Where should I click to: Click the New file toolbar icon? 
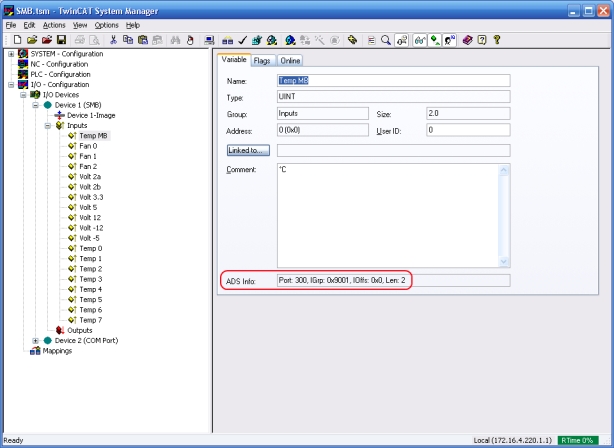click(17, 40)
